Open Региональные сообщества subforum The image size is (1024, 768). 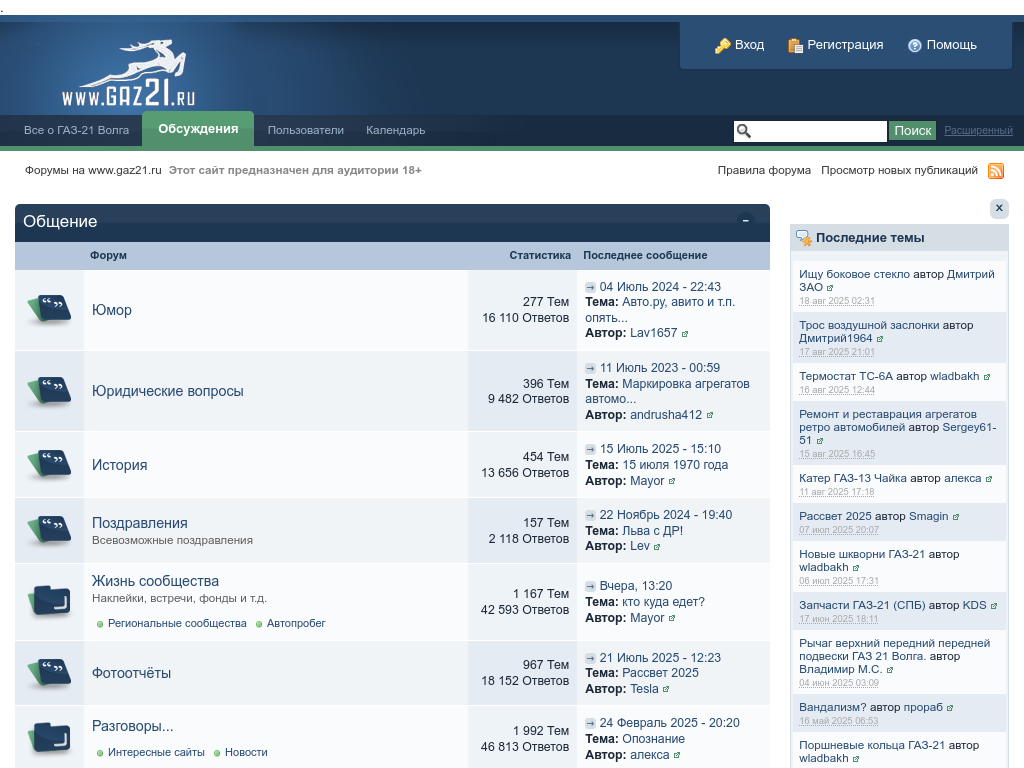177,623
